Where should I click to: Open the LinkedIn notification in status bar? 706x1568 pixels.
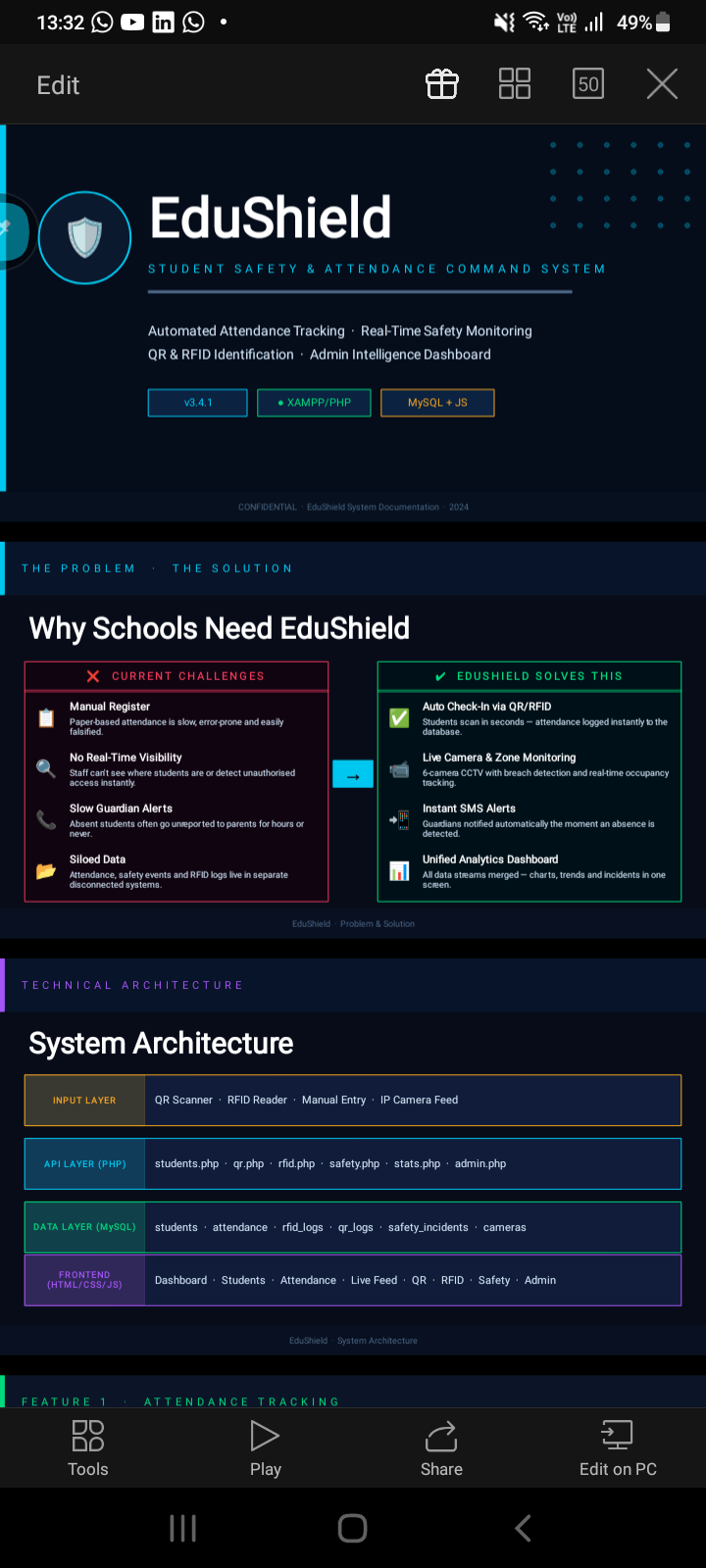point(163,22)
